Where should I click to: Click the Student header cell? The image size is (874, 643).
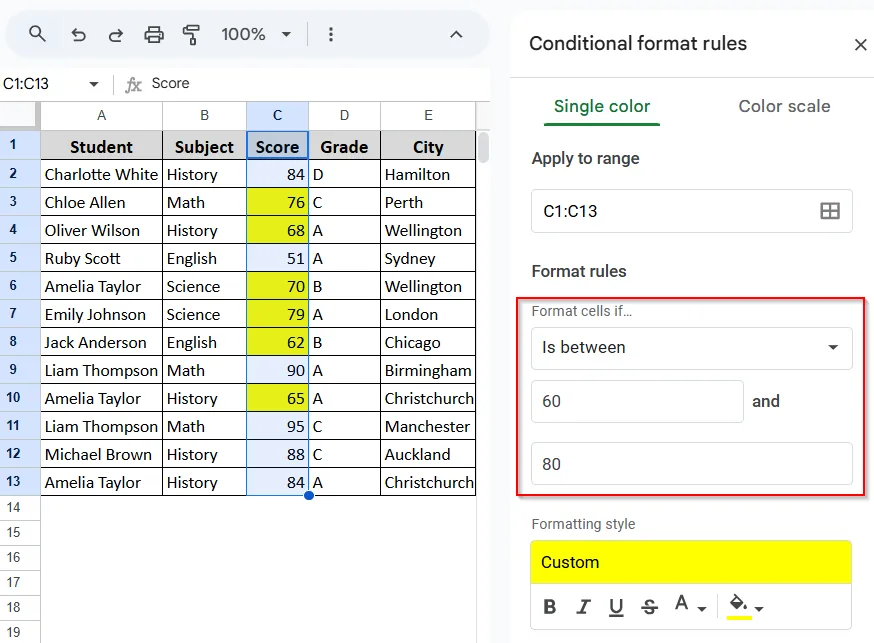coord(101,147)
